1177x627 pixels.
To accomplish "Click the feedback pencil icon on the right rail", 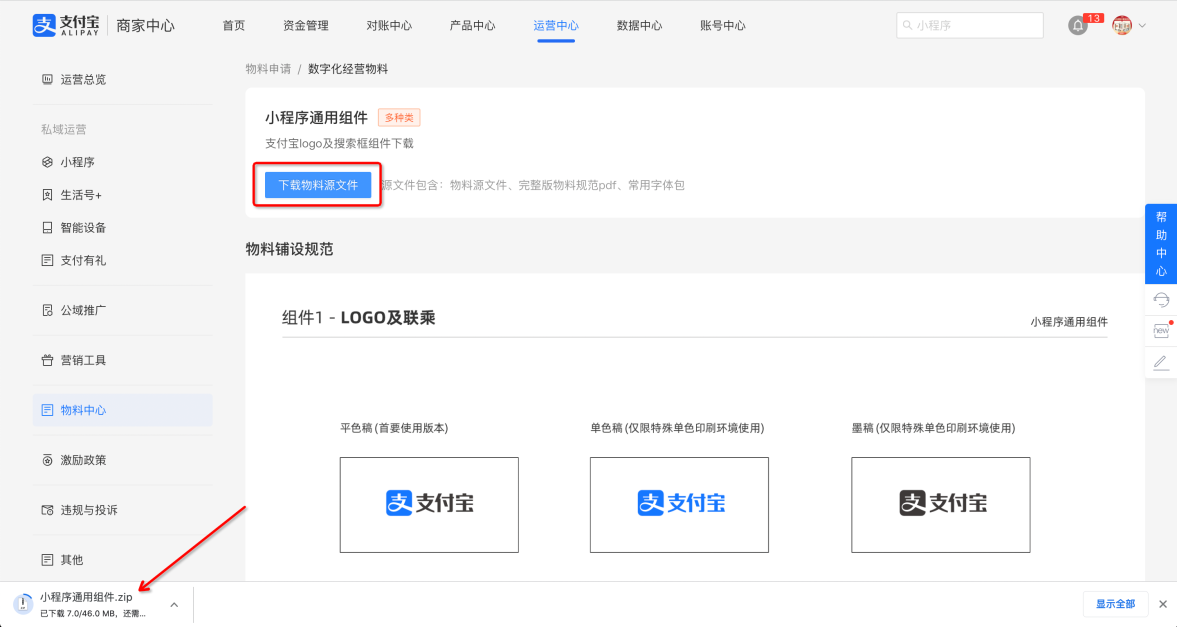I will click(x=1160, y=363).
